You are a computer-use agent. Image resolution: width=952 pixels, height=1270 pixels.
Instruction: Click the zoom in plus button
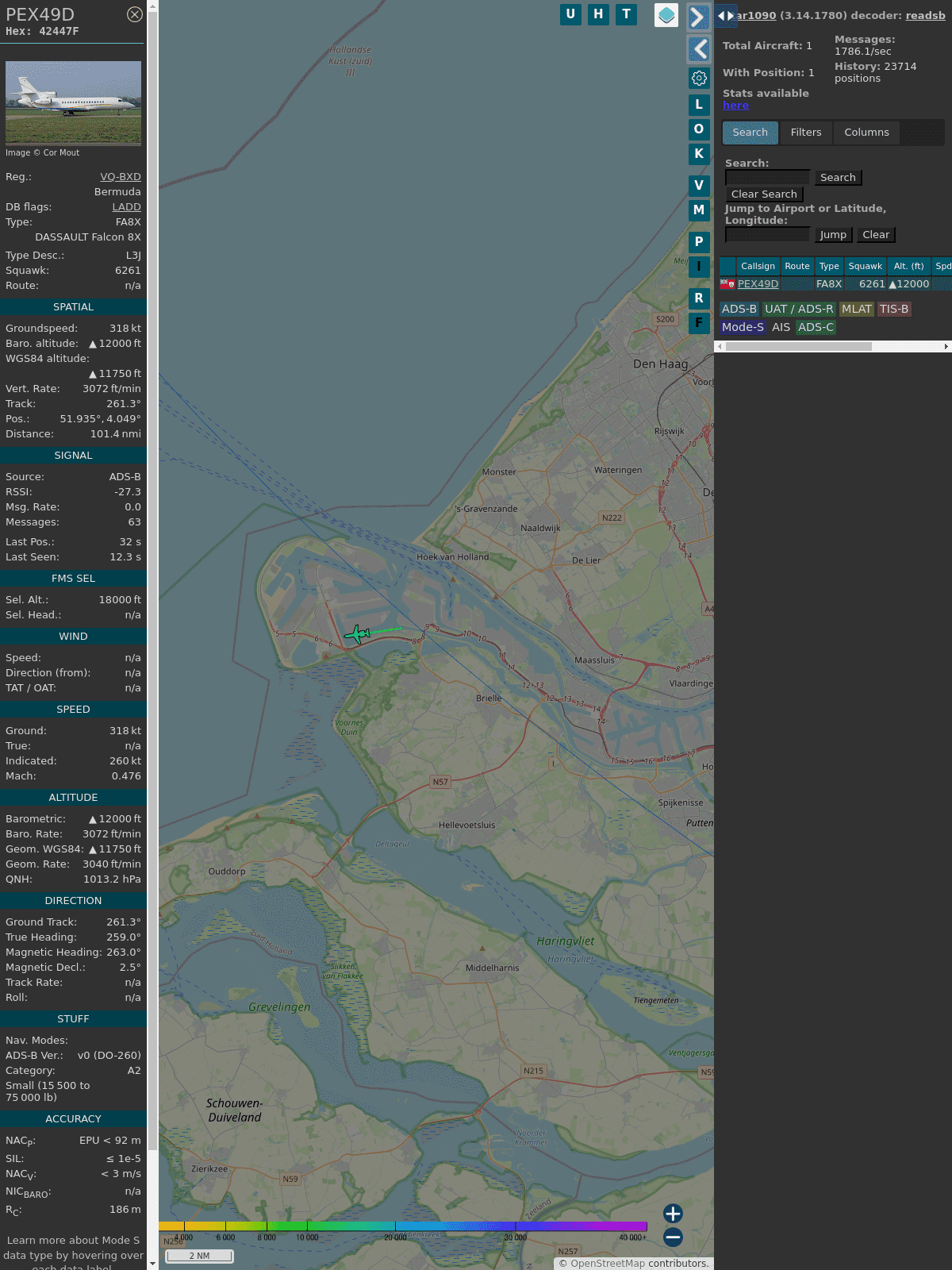(673, 1213)
